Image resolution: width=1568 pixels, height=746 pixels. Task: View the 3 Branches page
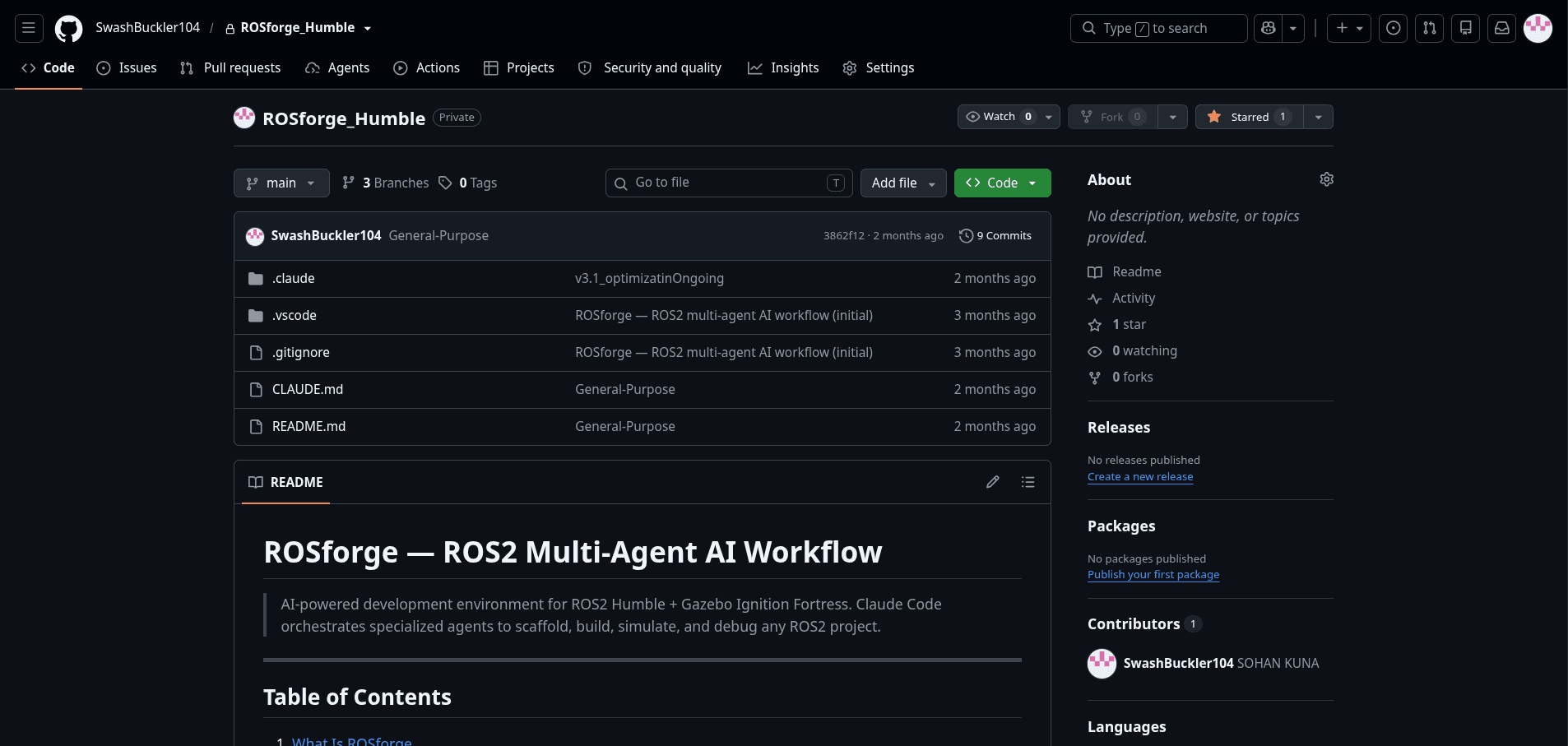tap(386, 183)
